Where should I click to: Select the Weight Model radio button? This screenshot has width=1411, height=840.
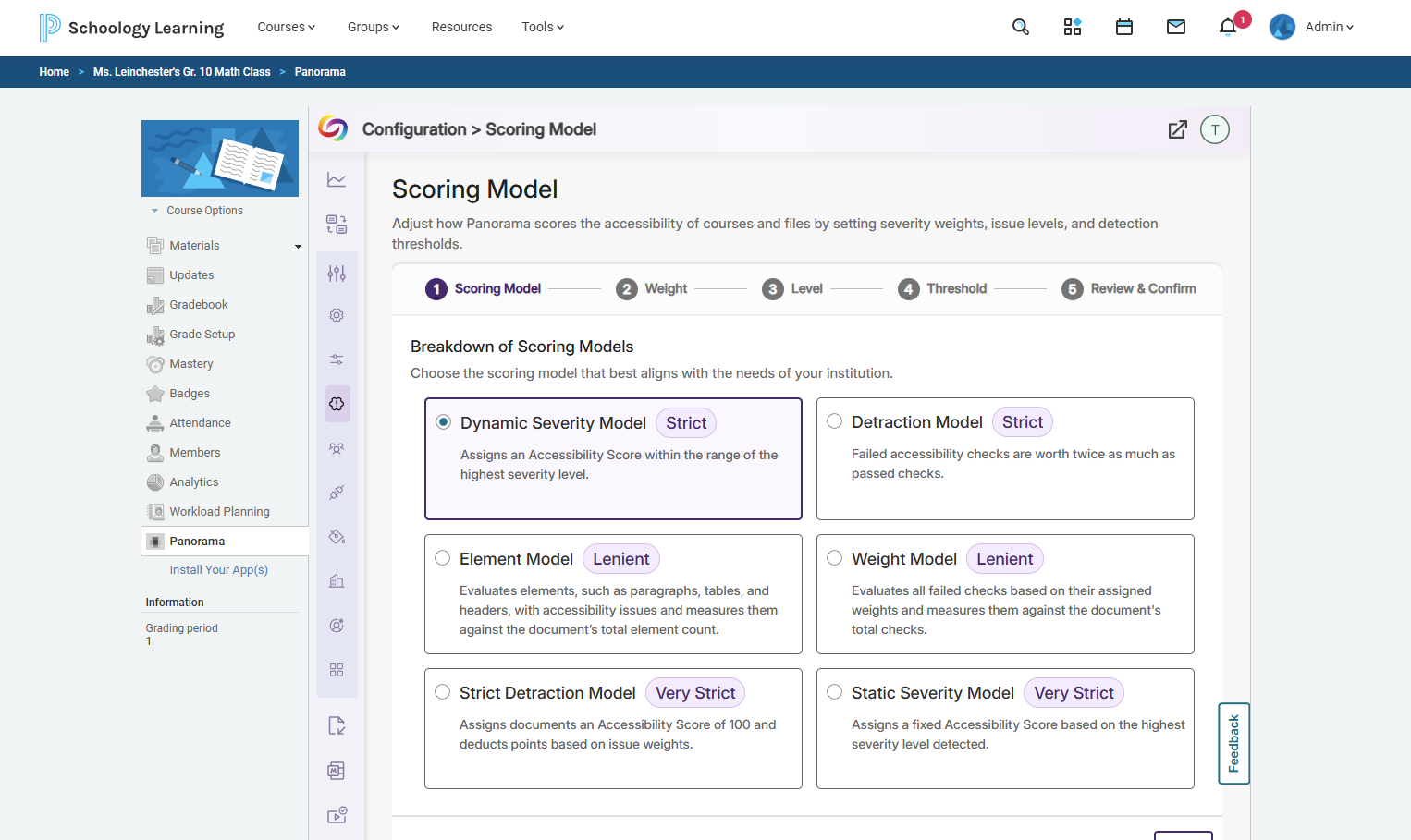835,558
